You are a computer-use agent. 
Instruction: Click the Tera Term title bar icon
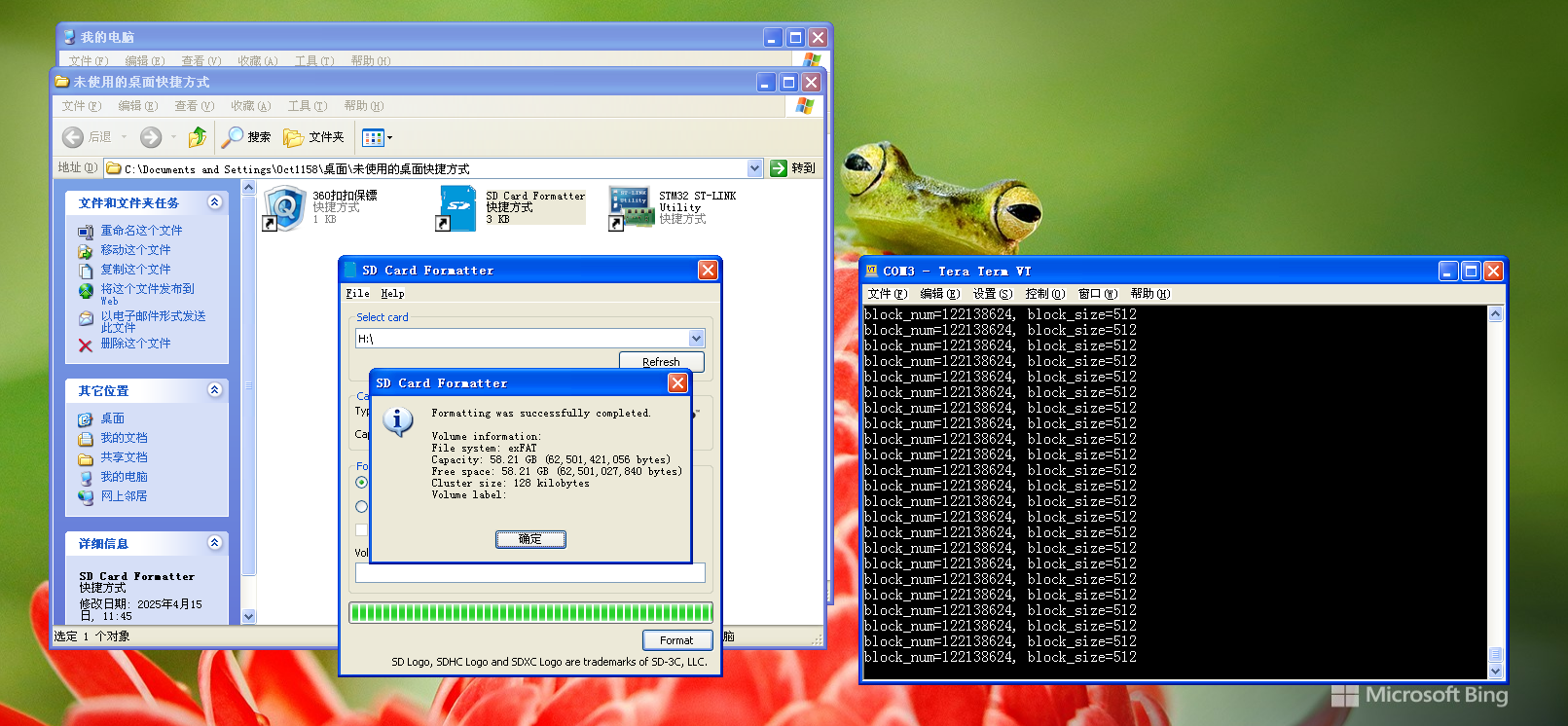pos(872,271)
